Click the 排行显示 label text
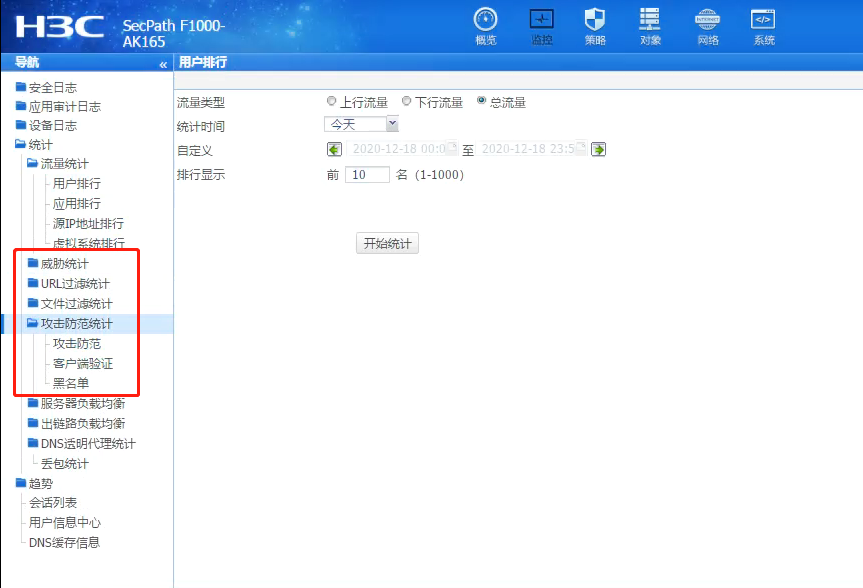The width and height of the screenshot is (863, 588). tap(200, 175)
